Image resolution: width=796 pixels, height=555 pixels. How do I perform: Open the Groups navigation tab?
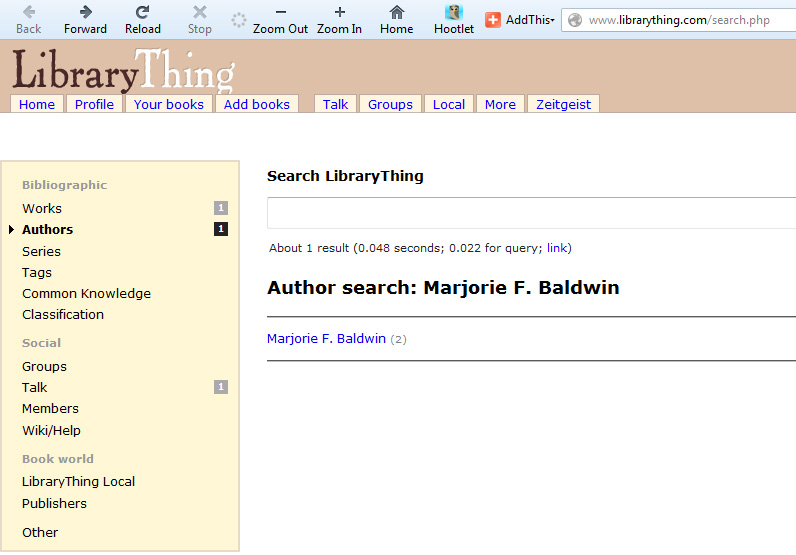[x=390, y=104]
